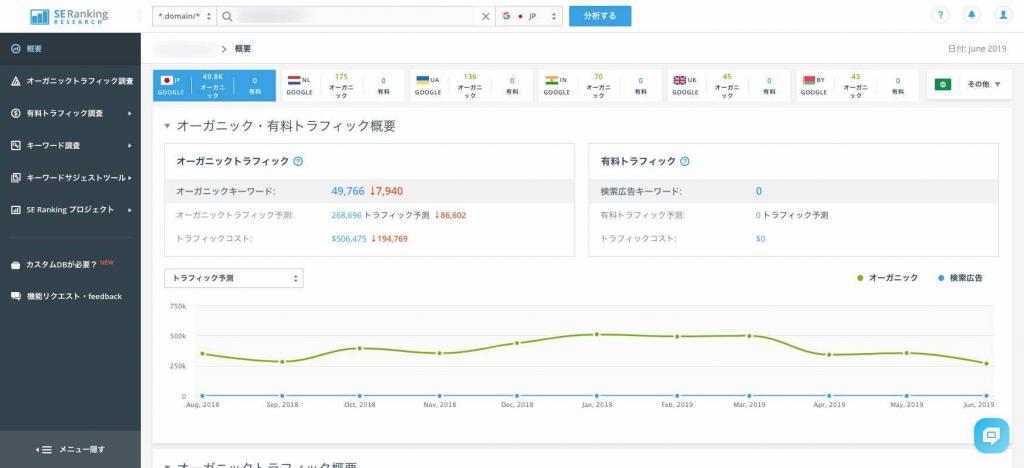Click the SE Ranking Research logo
1024x468 pixels.
click(69, 16)
